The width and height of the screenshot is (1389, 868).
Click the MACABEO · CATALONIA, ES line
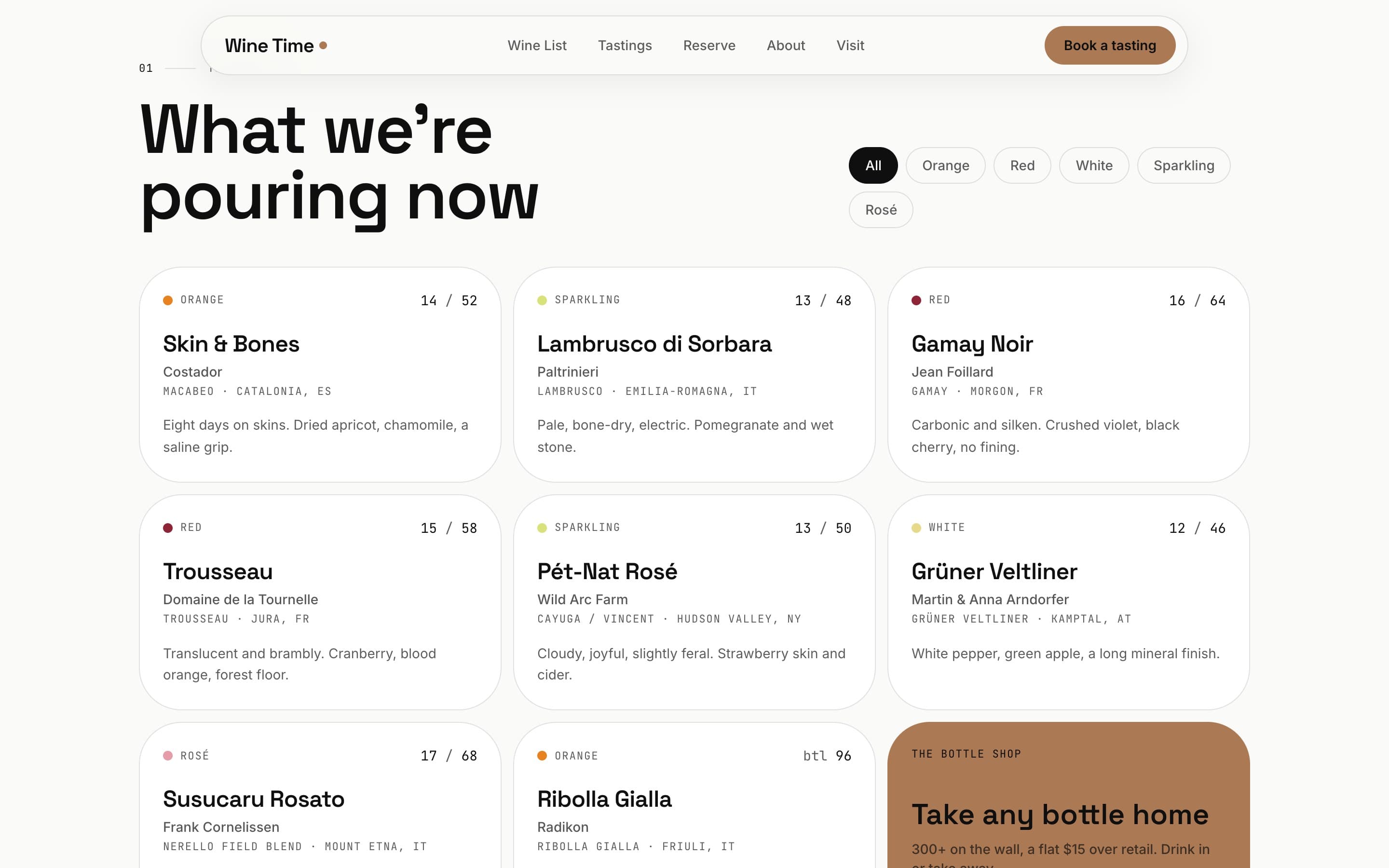pos(247,392)
